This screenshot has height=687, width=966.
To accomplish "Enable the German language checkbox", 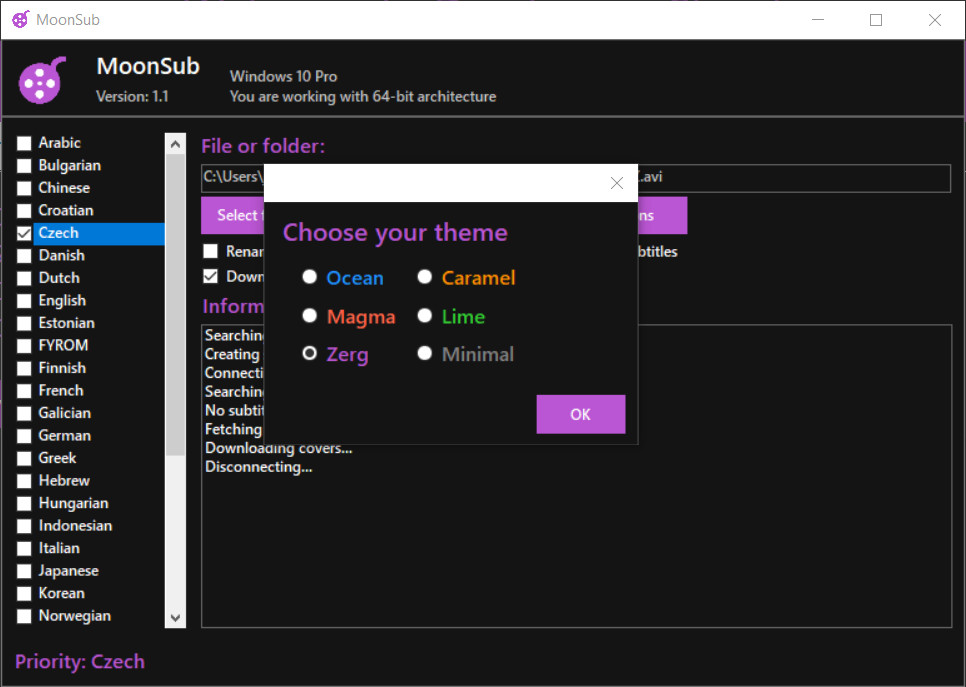I will coord(24,436).
